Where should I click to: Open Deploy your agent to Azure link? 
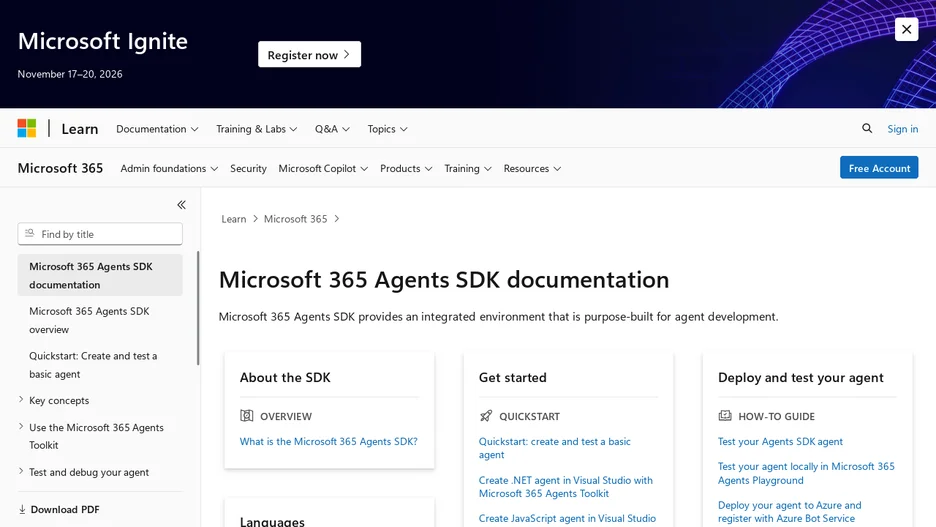(789, 512)
